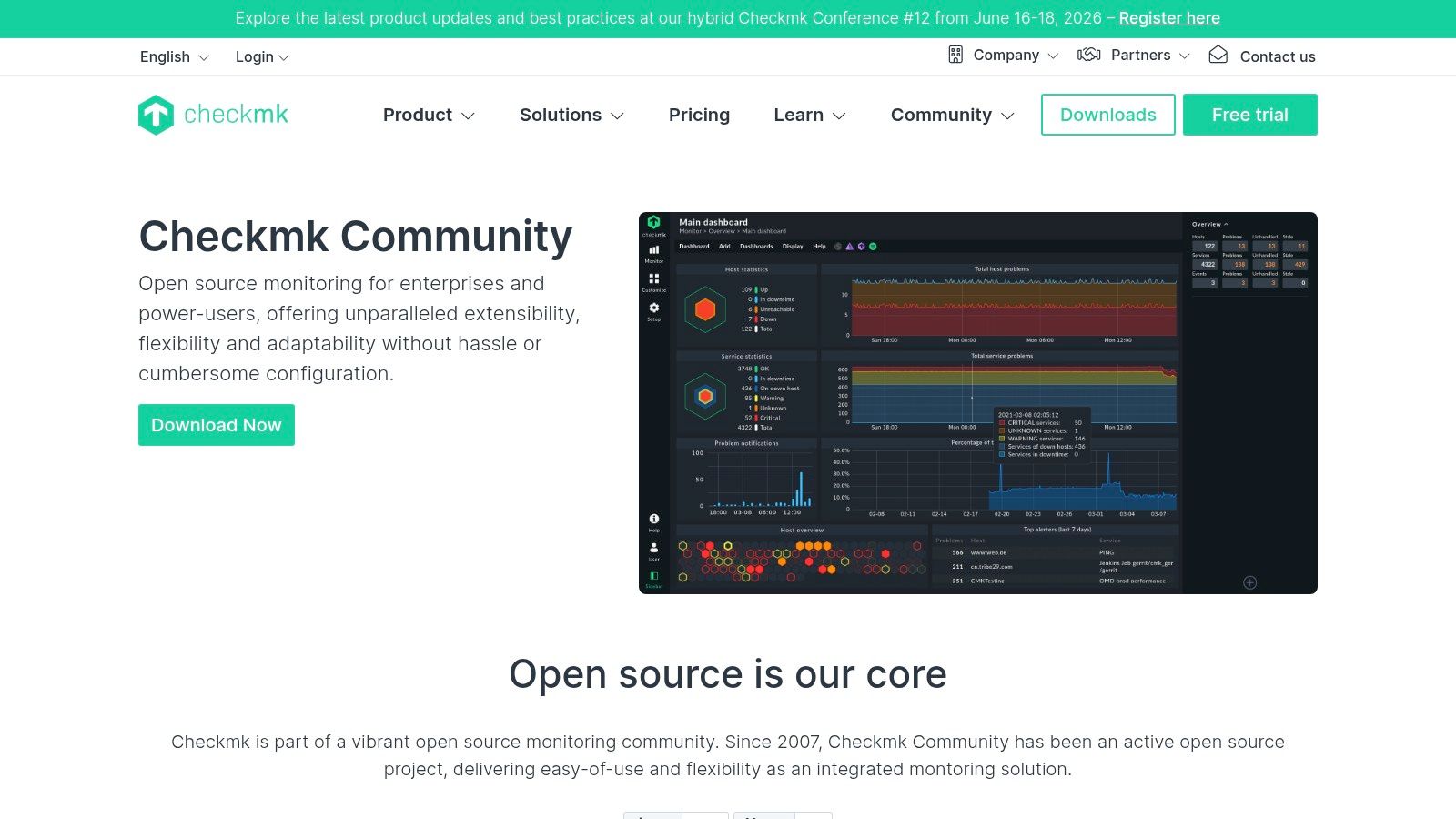This screenshot has width=1456, height=819.
Task: Follow the Register here link
Action: 1169,18
